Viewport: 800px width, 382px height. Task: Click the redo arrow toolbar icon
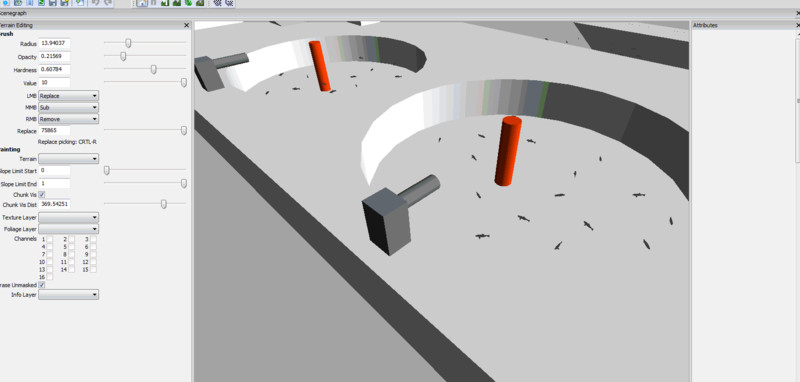pyautogui.click(x=108, y=3)
